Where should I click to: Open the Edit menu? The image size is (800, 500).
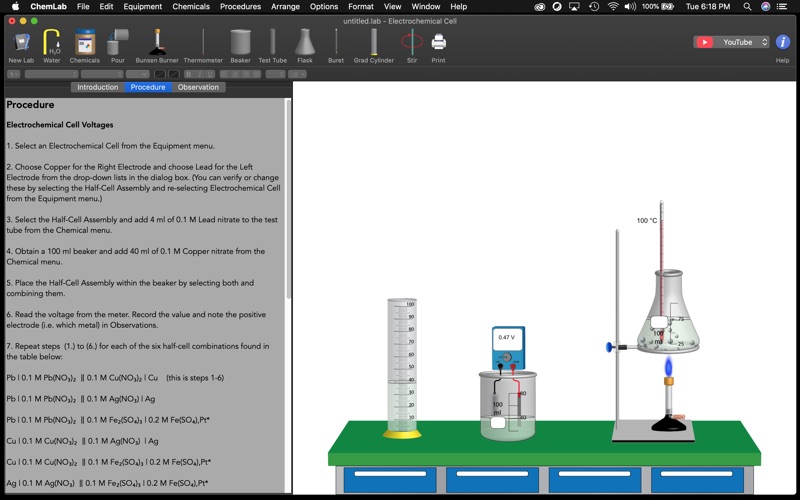106,7
